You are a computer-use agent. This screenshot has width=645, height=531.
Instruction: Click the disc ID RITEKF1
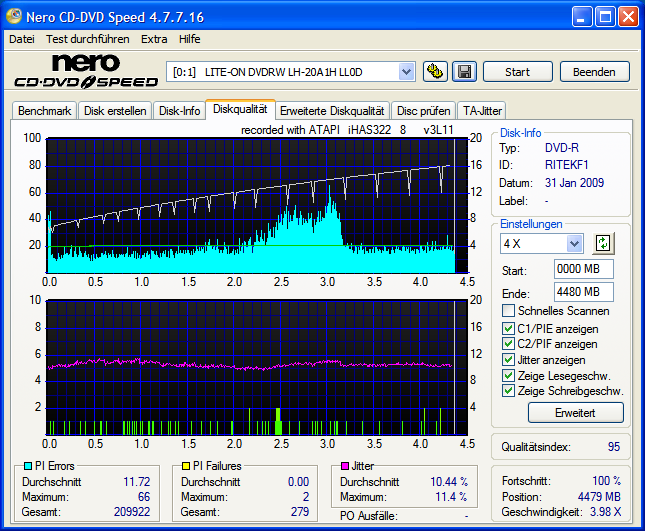[566, 165]
